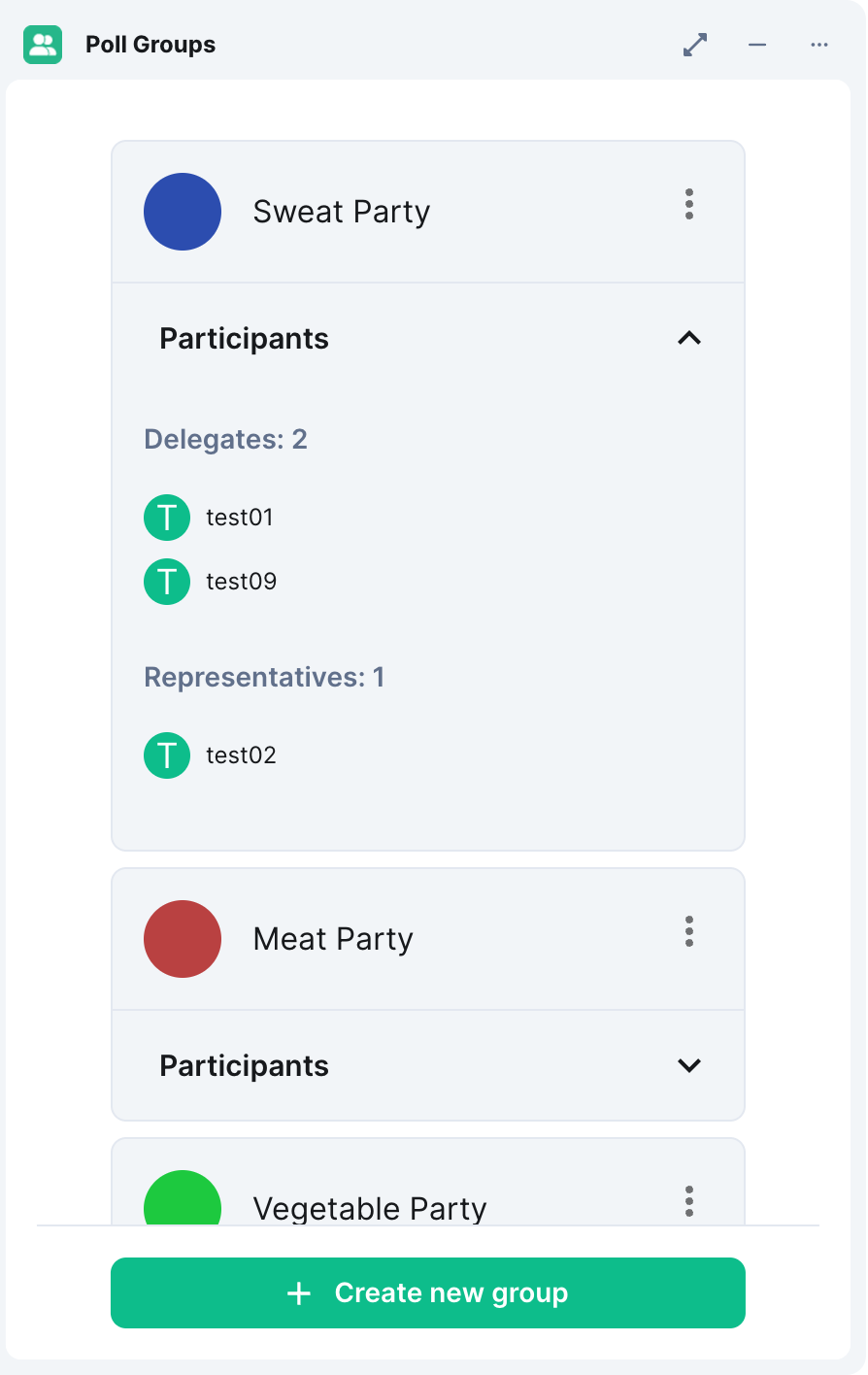The image size is (868, 1375).
Task: Click the Meat Party group title
Action: click(333, 939)
